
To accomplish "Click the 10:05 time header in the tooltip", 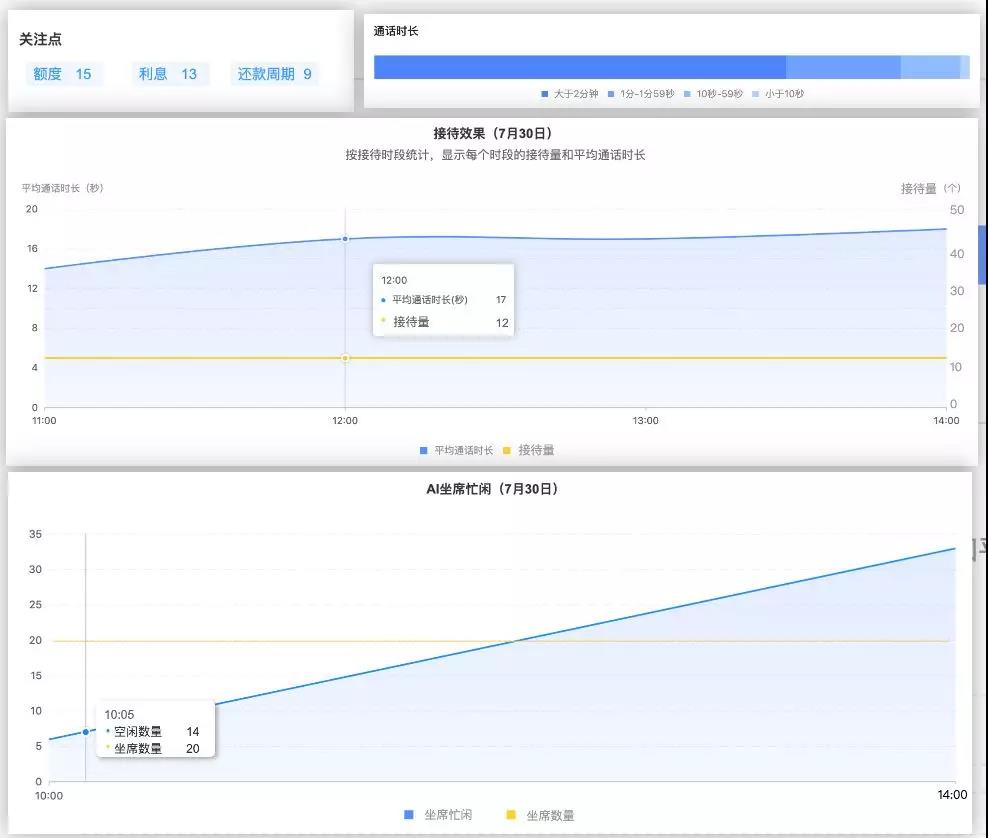I will tap(119, 715).
